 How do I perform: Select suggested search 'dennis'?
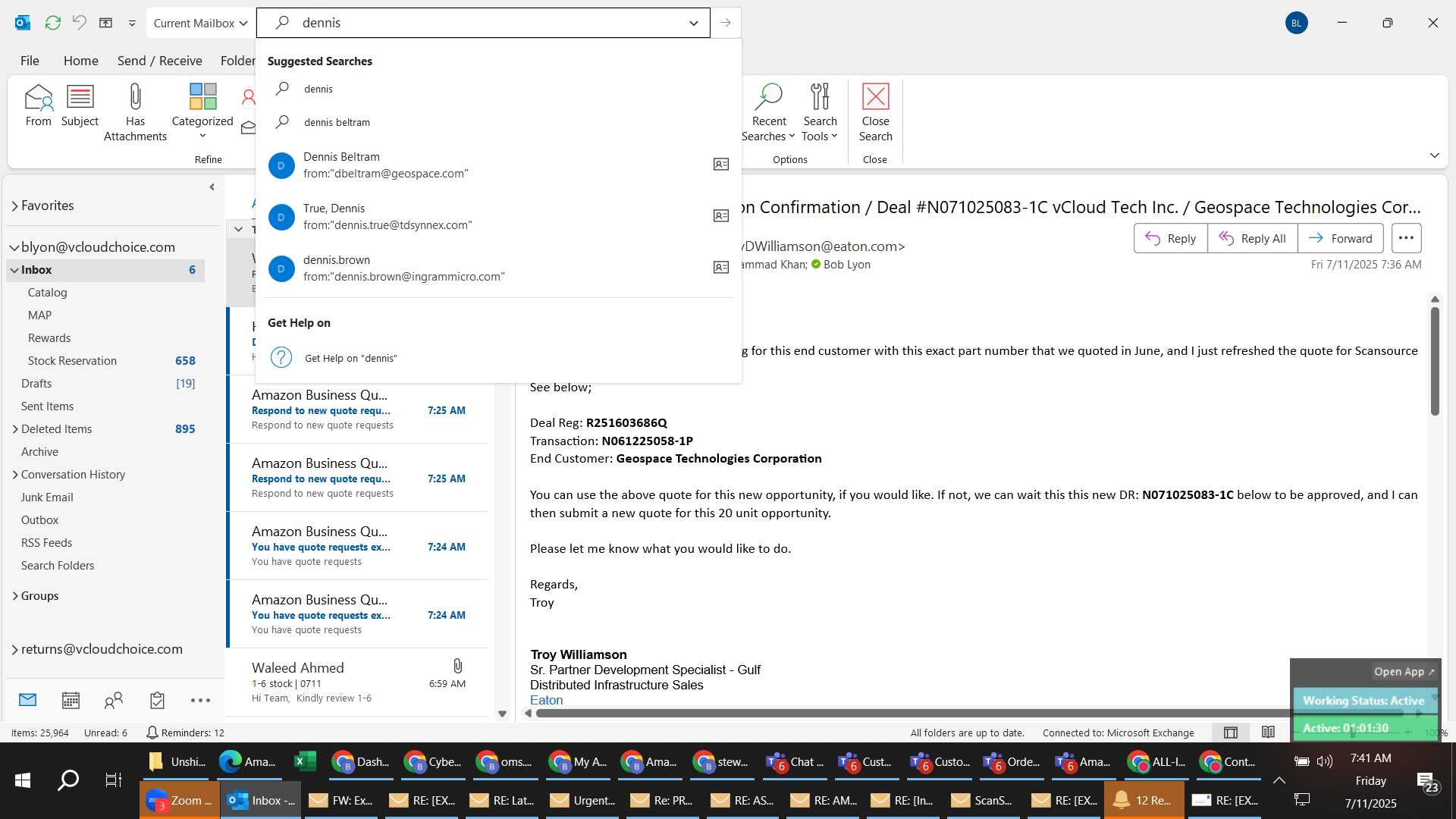498,89
